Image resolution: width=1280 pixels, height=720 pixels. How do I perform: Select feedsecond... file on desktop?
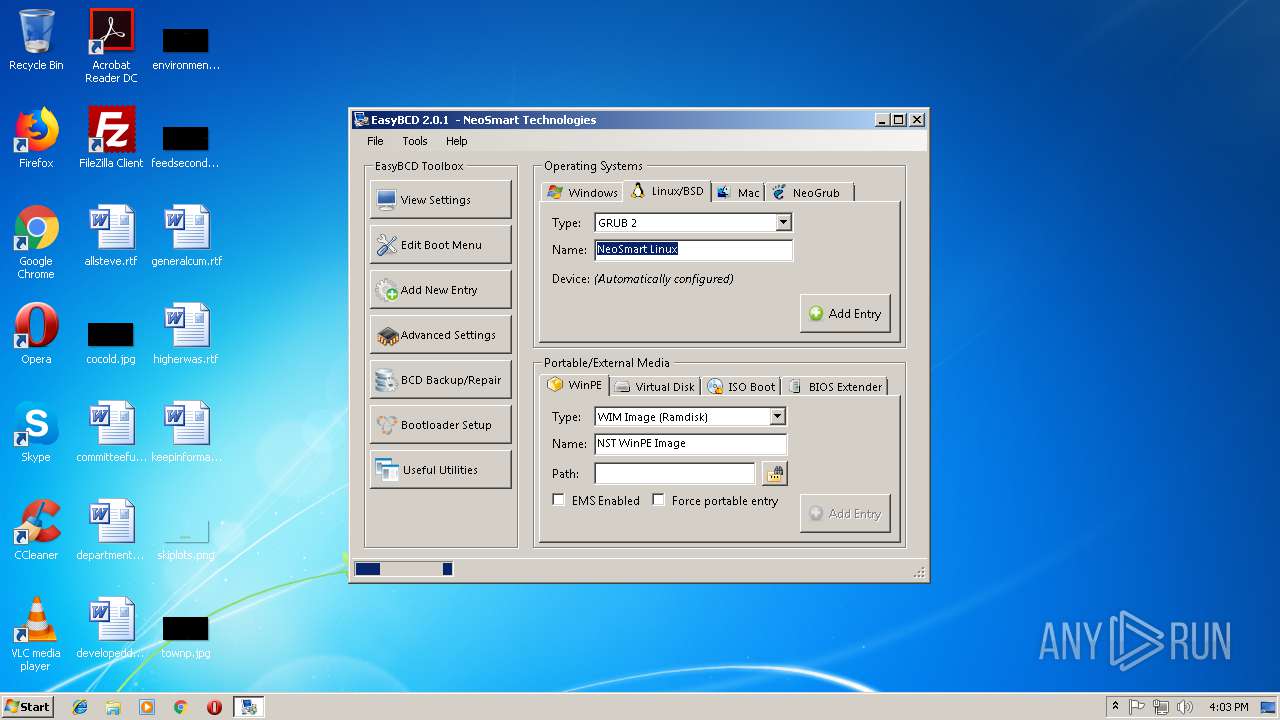[x=186, y=148]
